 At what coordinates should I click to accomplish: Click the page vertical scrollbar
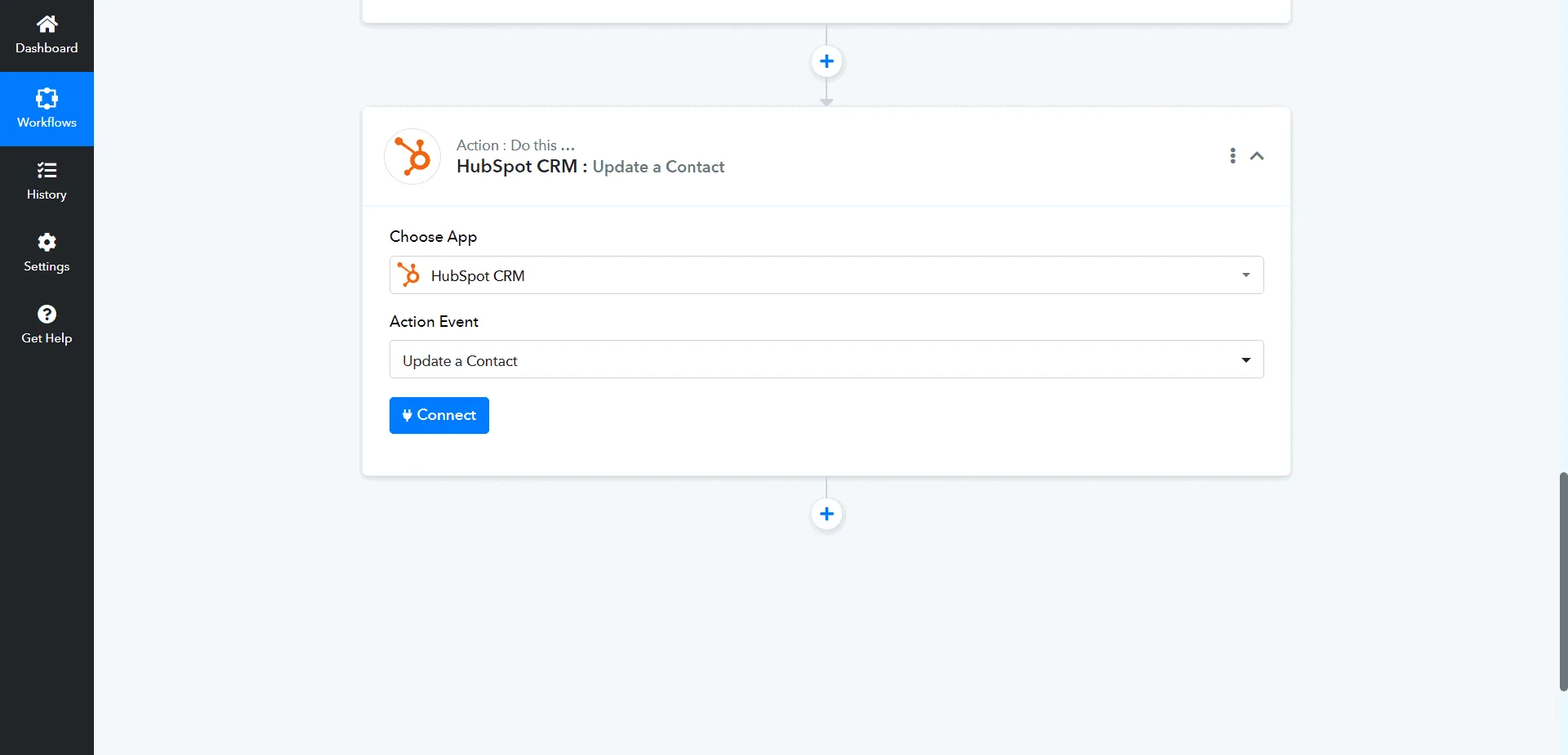[x=1563, y=582]
